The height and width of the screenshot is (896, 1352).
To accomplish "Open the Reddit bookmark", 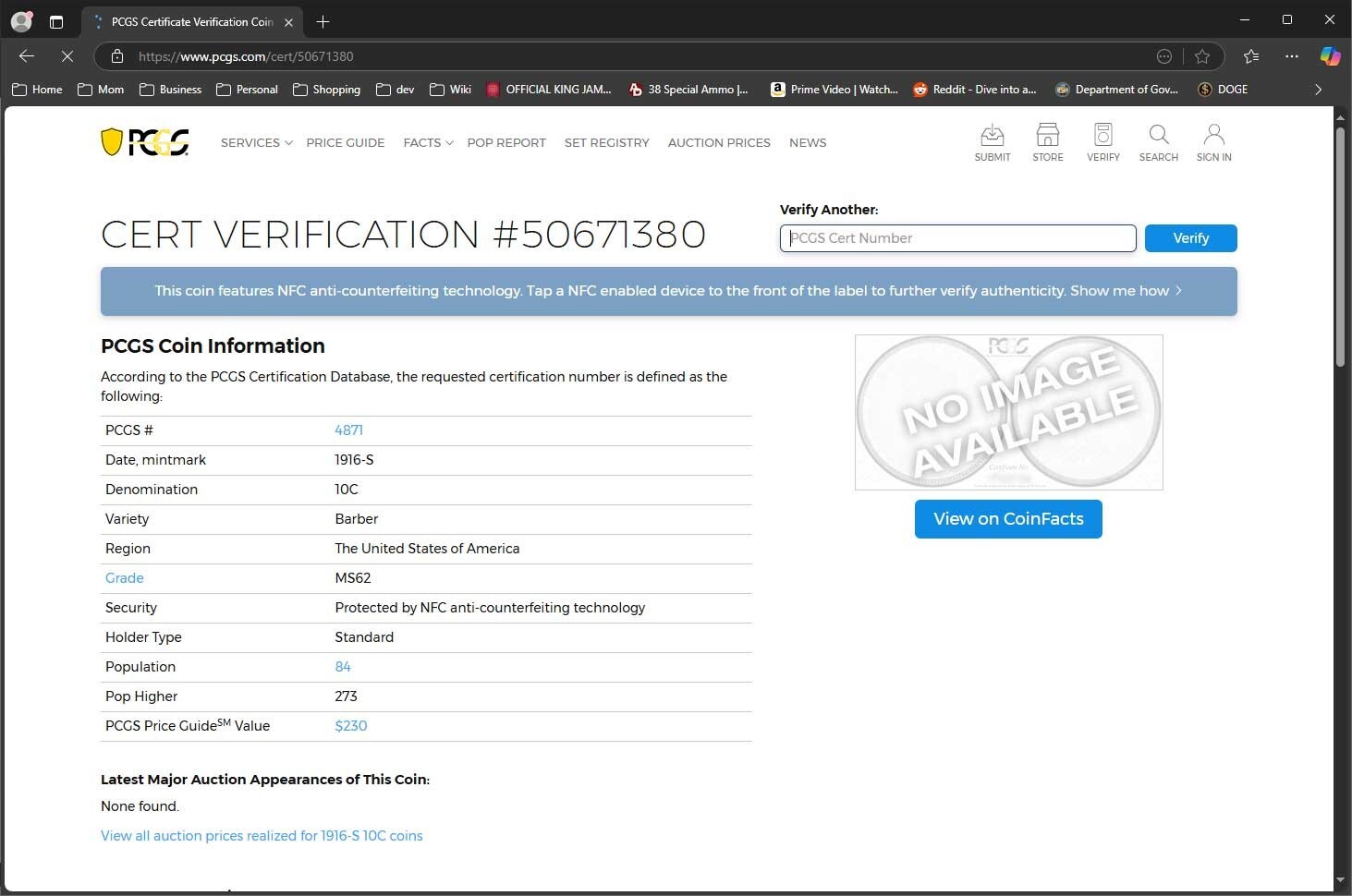I will click(x=975, y=90).
